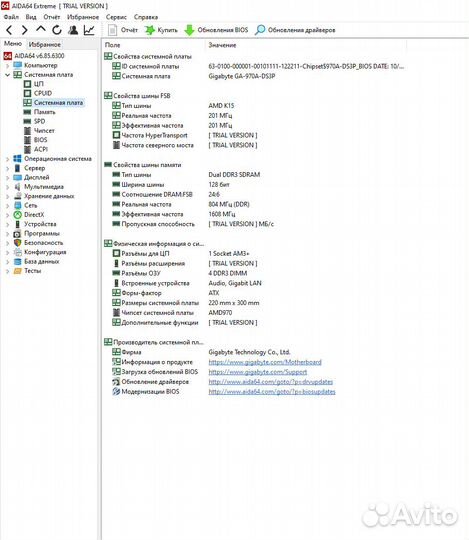Open the Отчёт menu in menu bar

coord(52,17)
